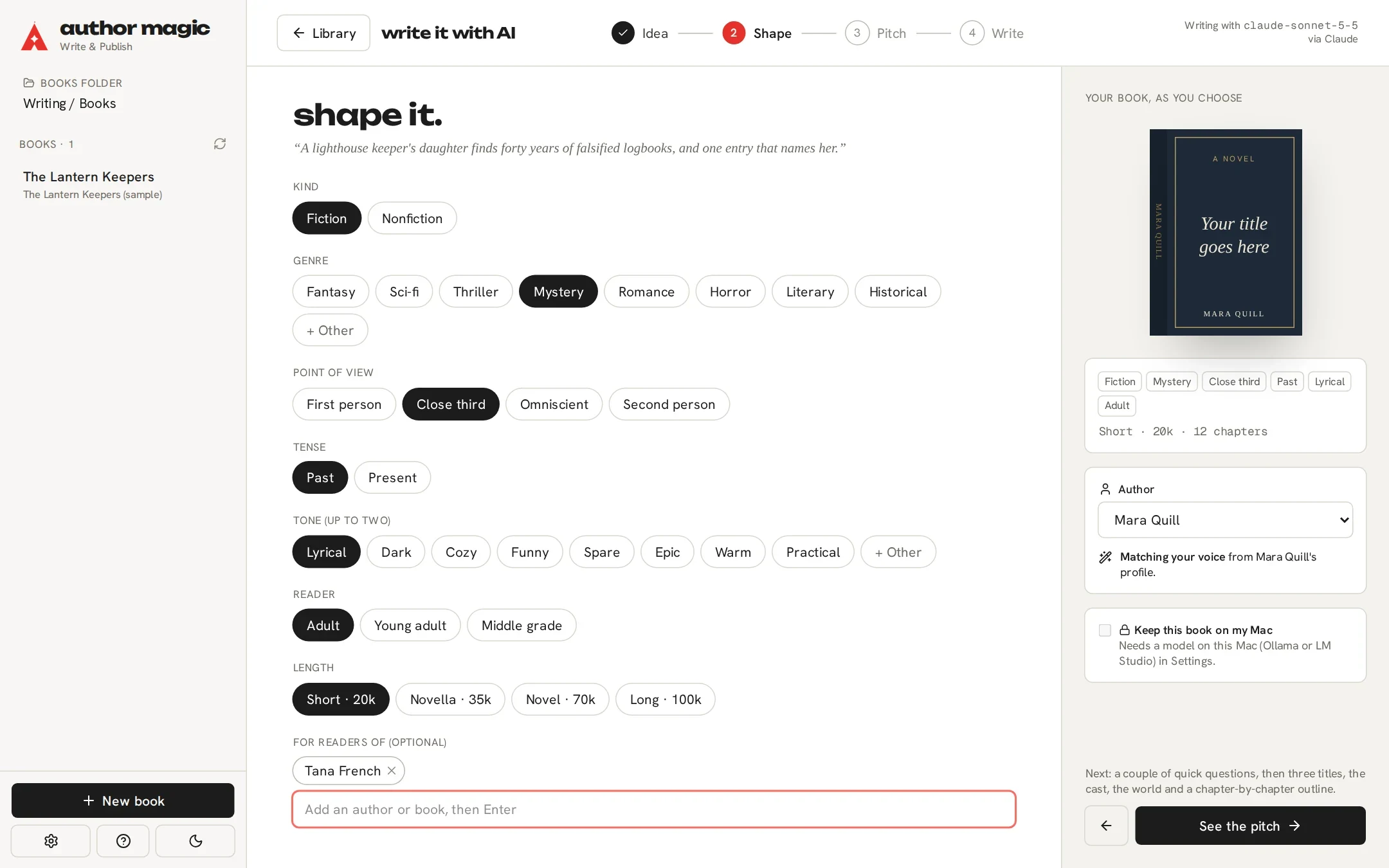The image size is (1389, 868).
Task: Add the Cozy tone
Action: 461,552
